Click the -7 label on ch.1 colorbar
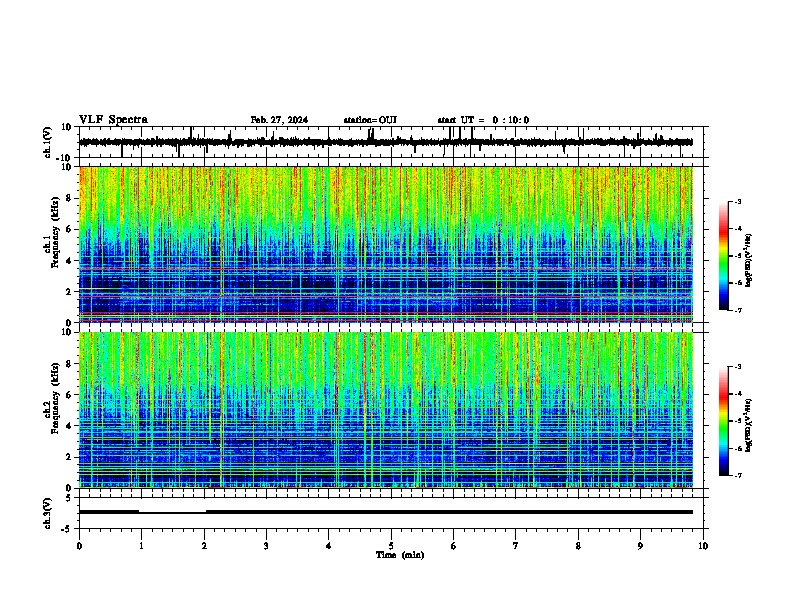This screenshot has width=792, height=612. pos(738,310)
